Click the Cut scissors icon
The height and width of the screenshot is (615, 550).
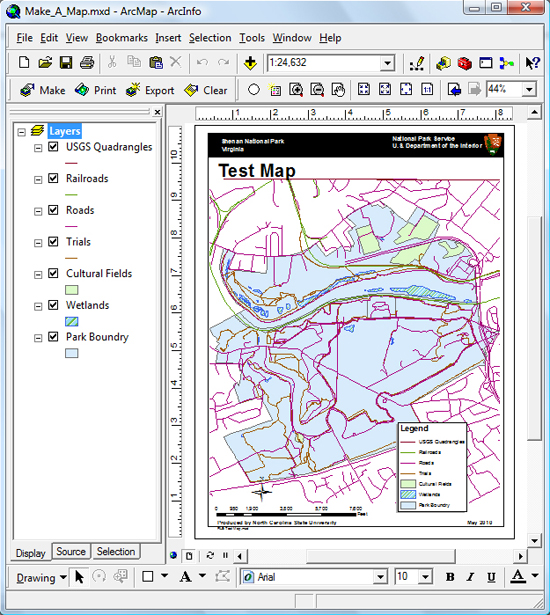(x=112, y=62)
